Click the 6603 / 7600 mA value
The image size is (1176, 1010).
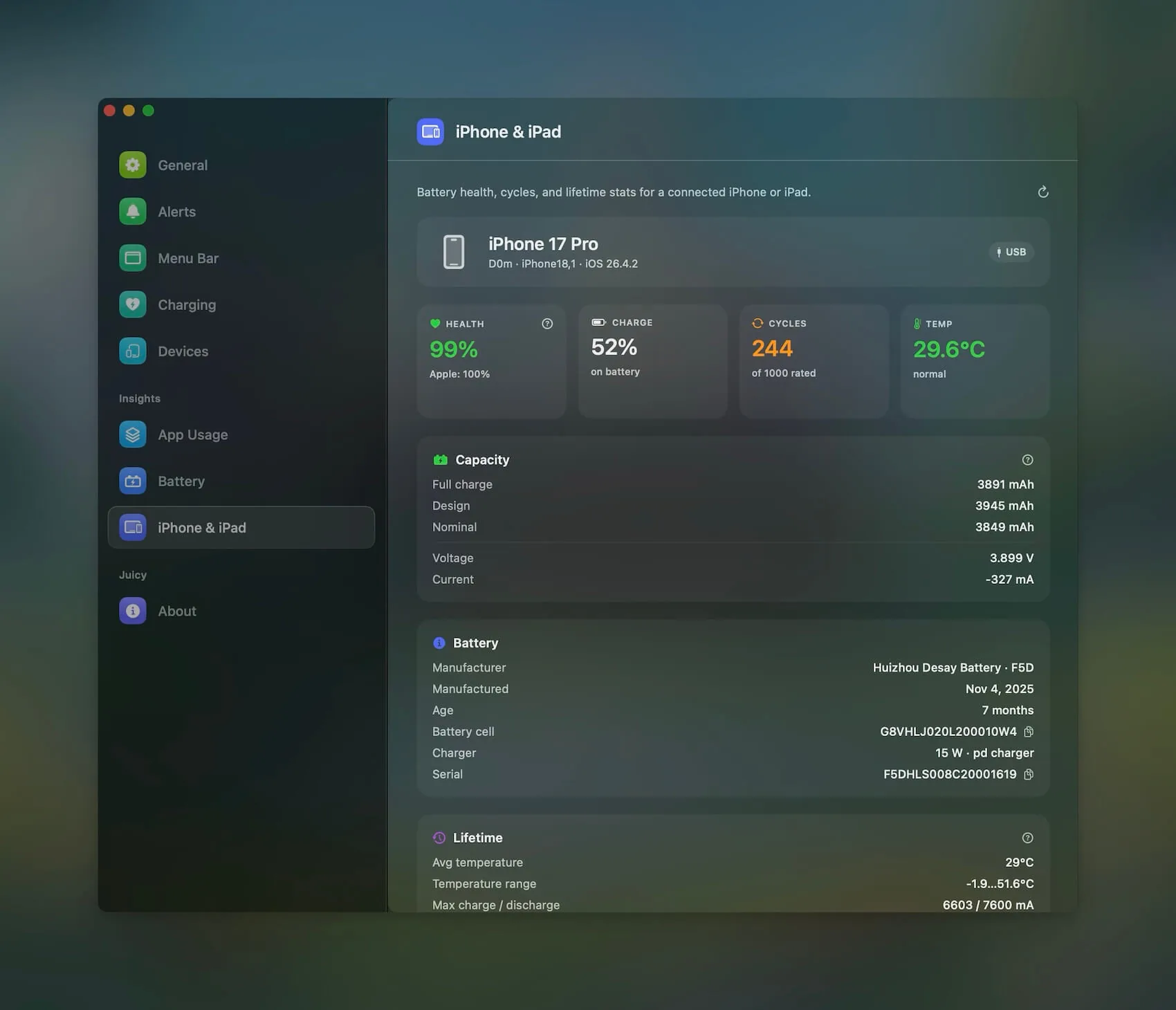tap(988, 905)
